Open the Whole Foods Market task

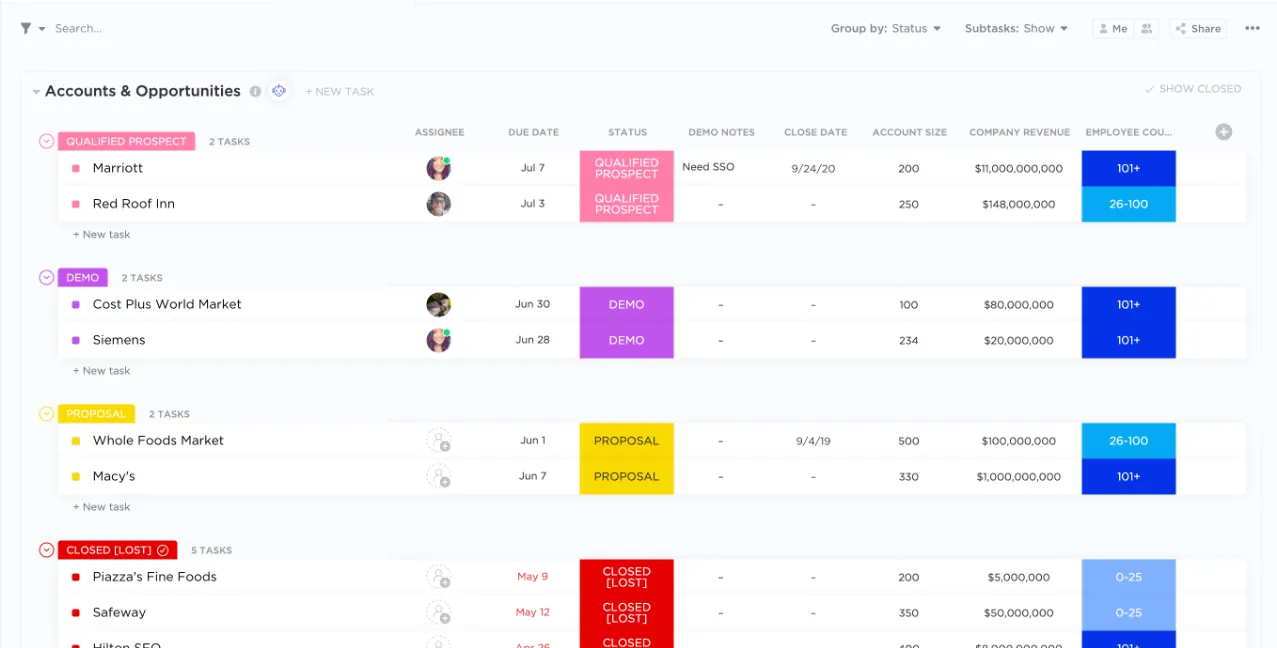tap(158, 441)
